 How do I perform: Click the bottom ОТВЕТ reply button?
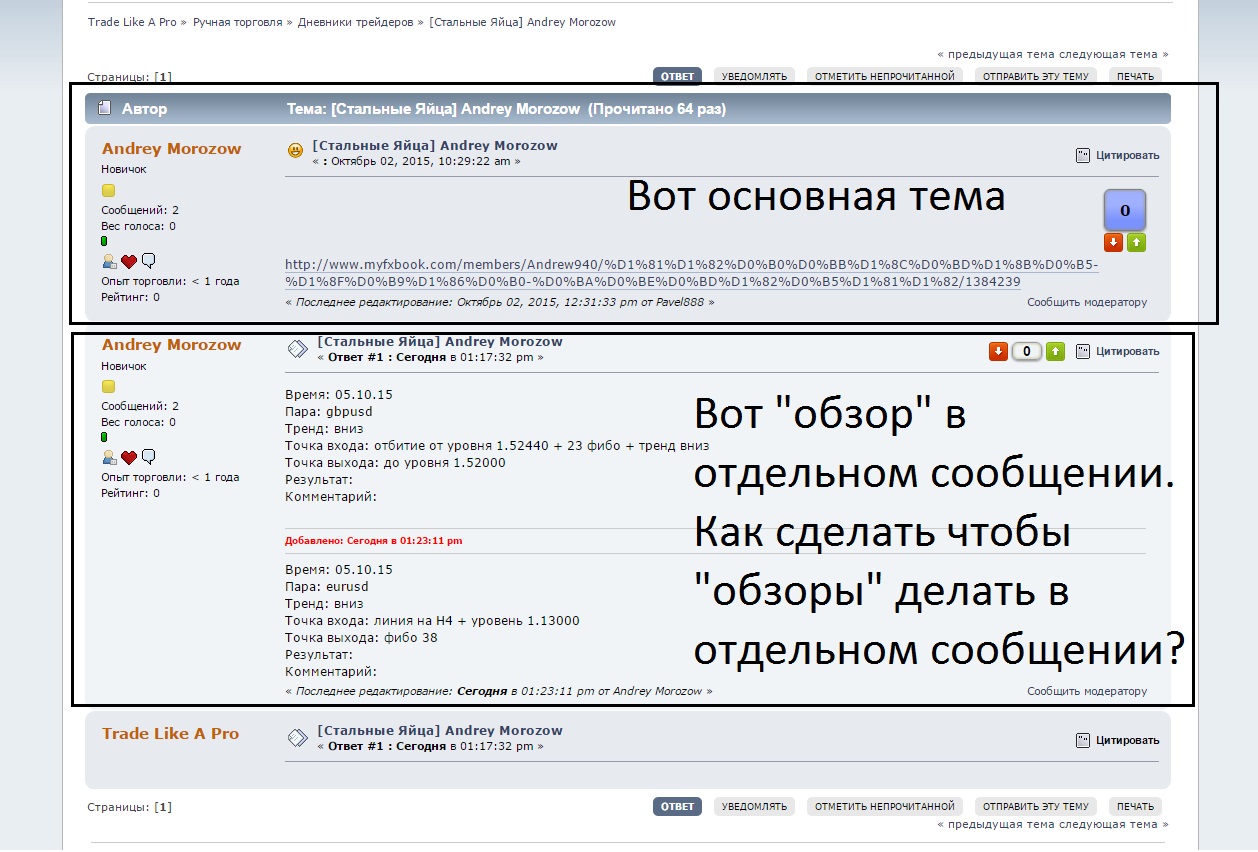coord(677,806)
